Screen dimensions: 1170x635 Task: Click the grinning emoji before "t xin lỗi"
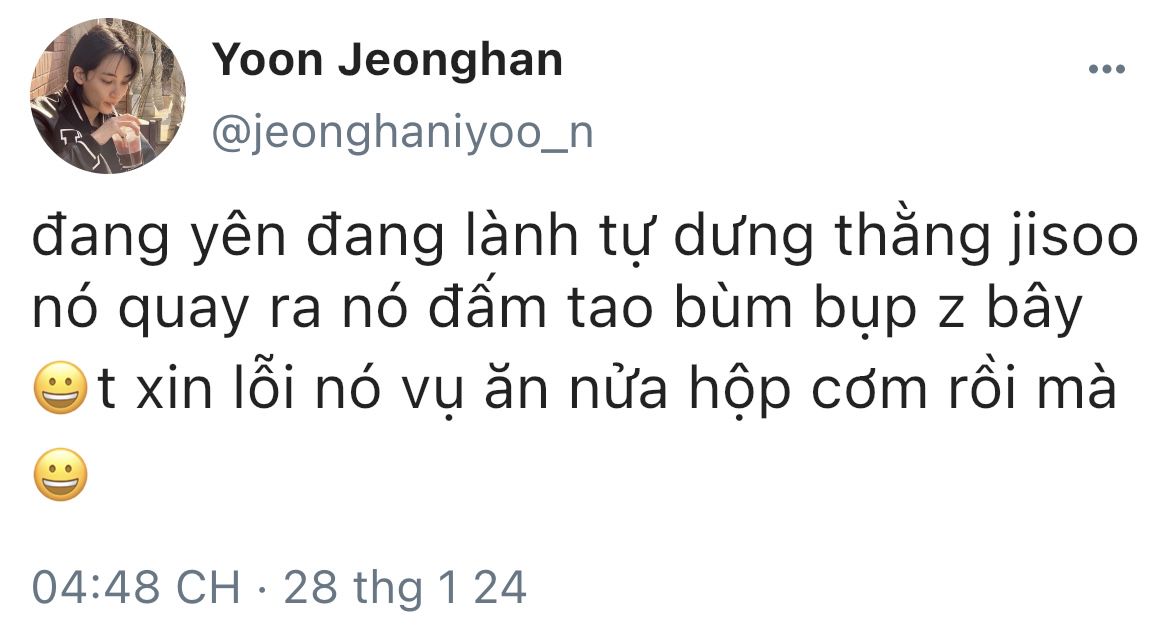coord(60,388)
